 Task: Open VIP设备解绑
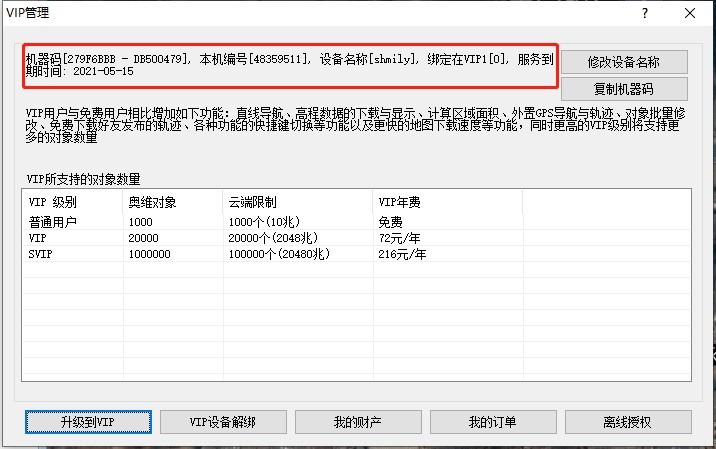[x=223, y=422]
